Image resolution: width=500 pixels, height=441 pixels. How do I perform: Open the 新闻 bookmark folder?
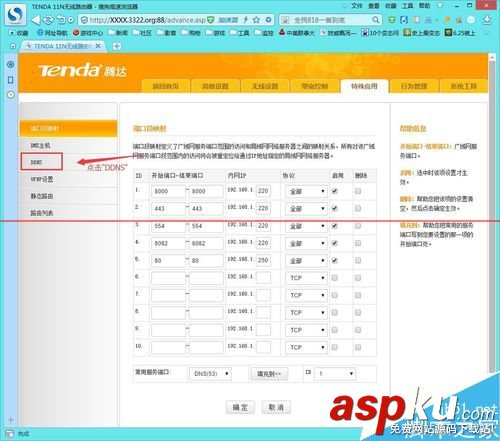(118, 33)
